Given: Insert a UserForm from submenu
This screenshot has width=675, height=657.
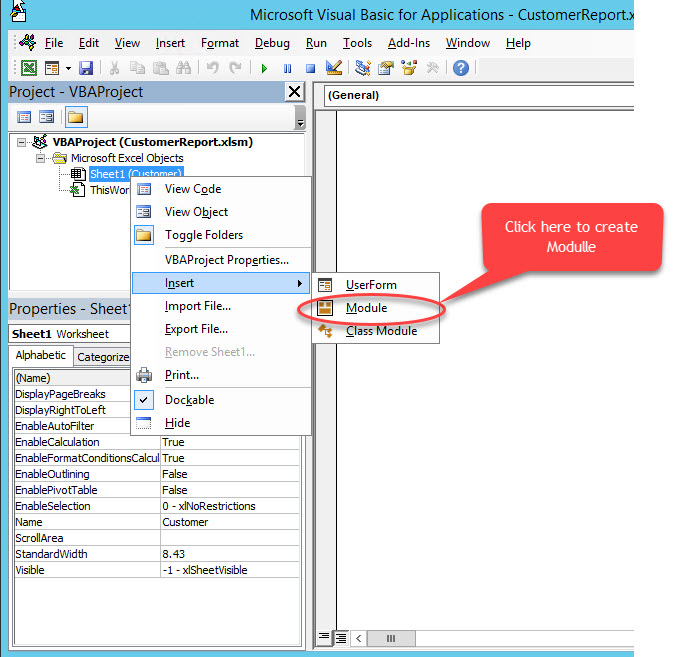Looking at the screenshot, I should [375, 285].
